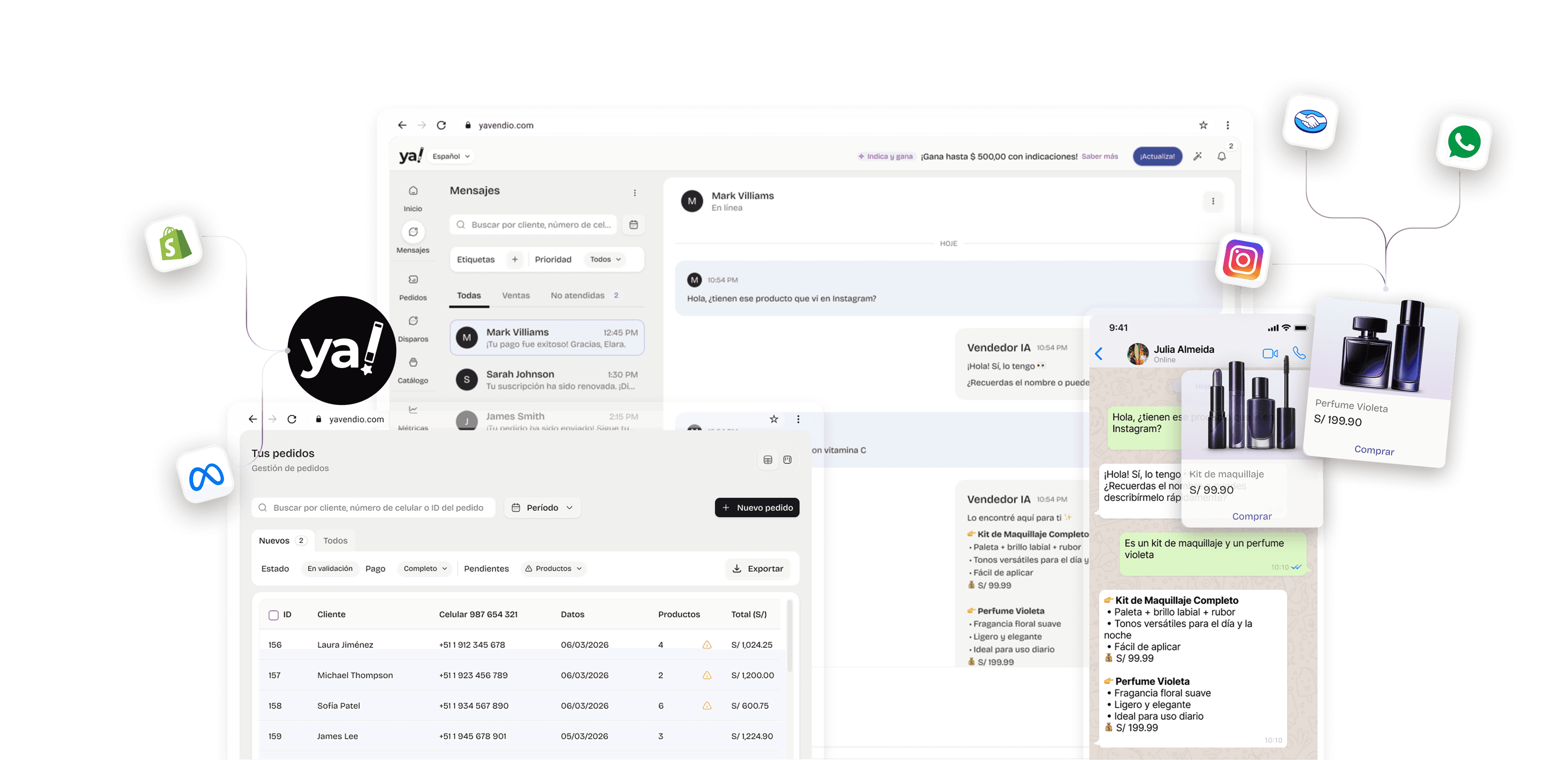Switch to board view in Tus pedidos

coord(787,460)
